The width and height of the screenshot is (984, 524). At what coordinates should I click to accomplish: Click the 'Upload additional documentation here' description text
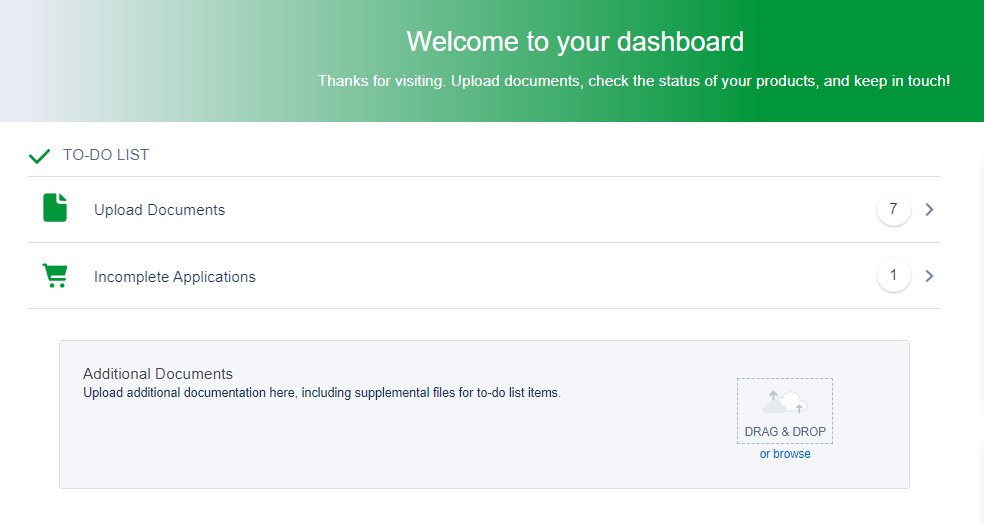(x=322, y=393)
